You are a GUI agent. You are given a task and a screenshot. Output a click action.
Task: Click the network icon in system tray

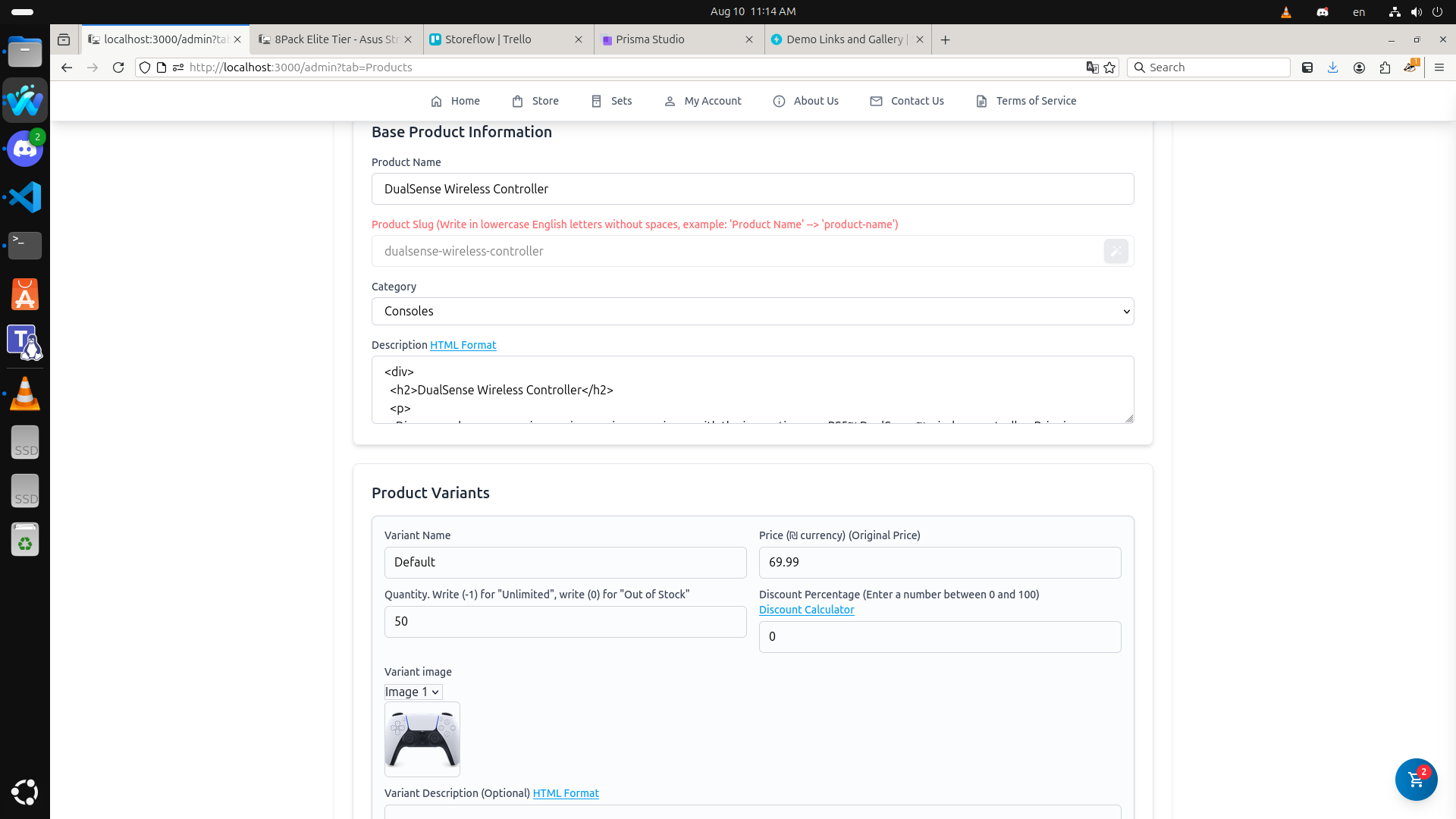1395,11
